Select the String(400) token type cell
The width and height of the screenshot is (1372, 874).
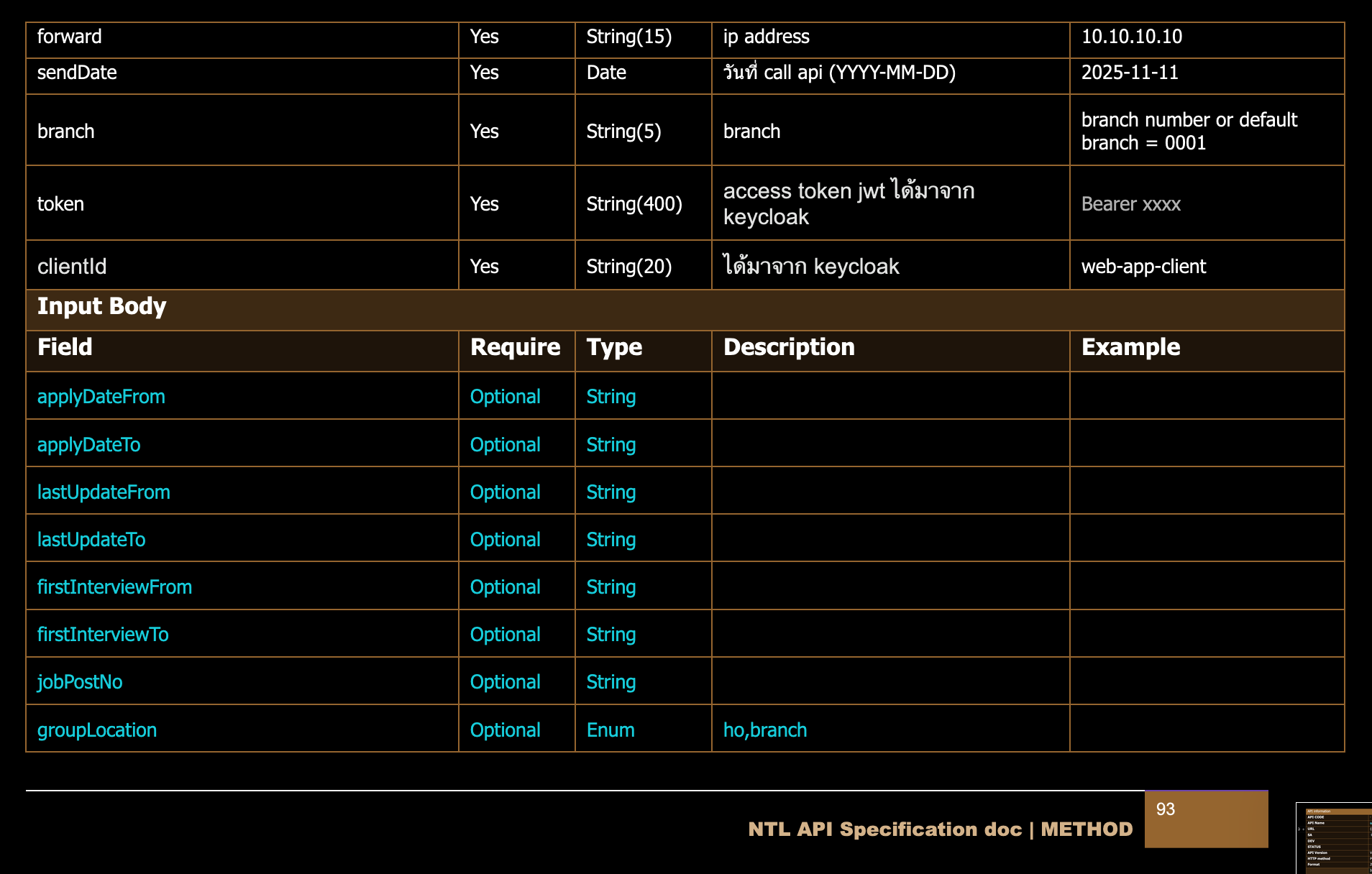pyautogui.click(x=634, y=204)
